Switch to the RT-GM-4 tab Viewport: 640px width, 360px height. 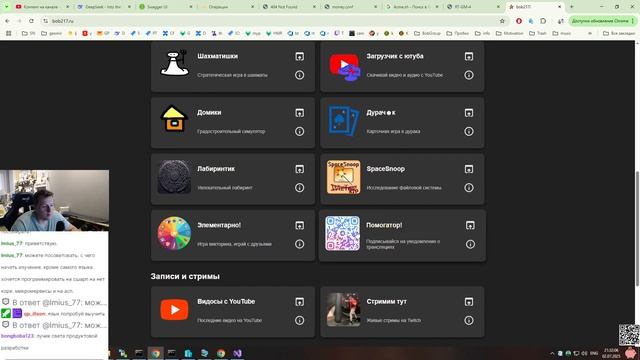pos(473,7)
